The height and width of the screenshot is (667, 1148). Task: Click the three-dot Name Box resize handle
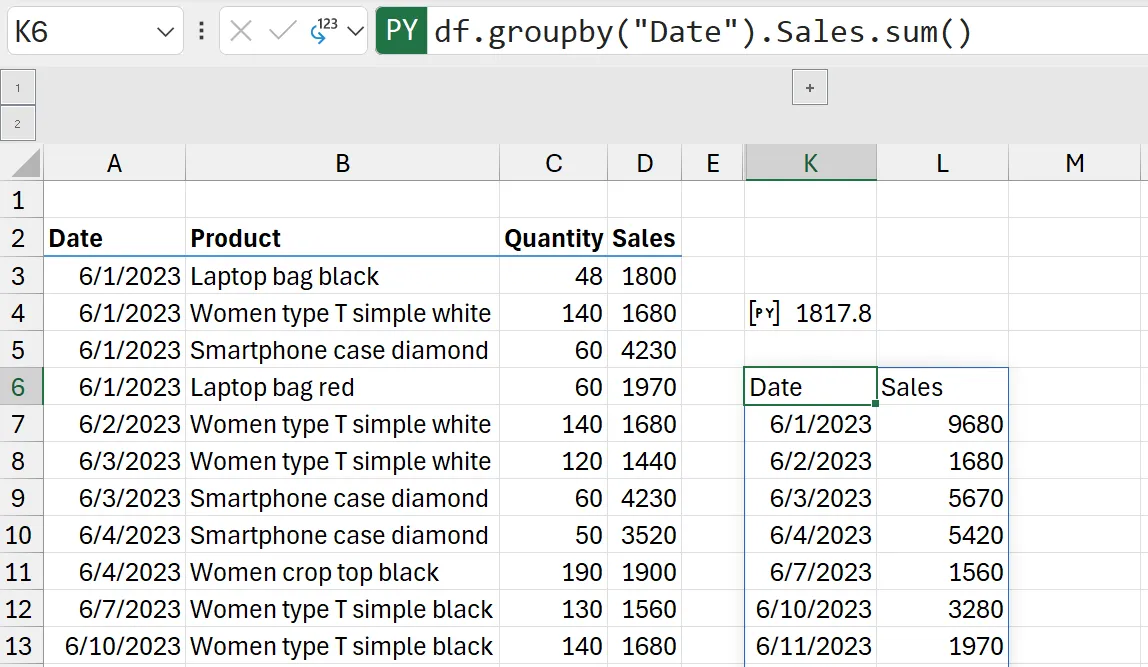[201, 32]
